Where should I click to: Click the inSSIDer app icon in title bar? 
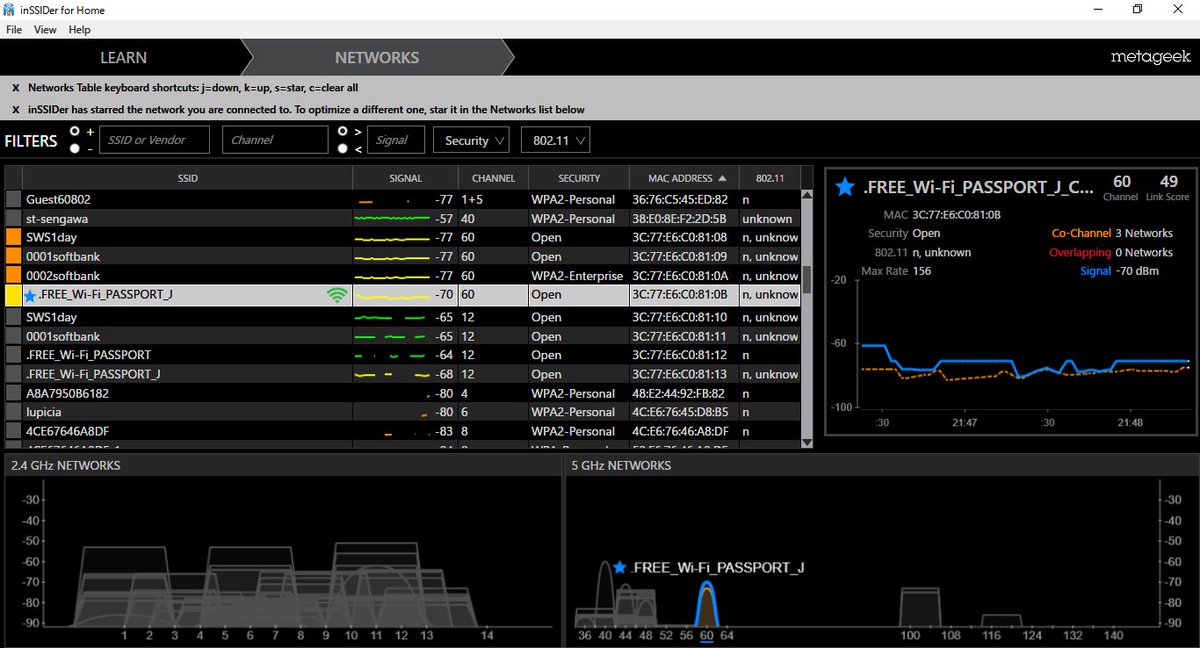coord(9,10)
